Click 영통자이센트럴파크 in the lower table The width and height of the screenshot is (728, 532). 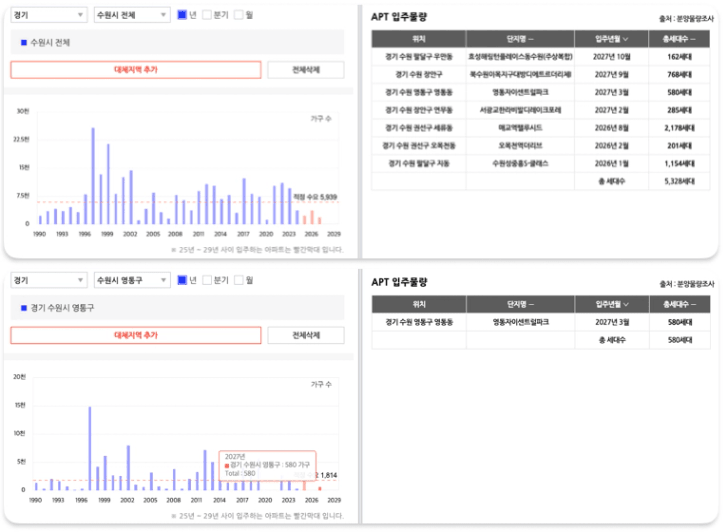pos(520,322)
